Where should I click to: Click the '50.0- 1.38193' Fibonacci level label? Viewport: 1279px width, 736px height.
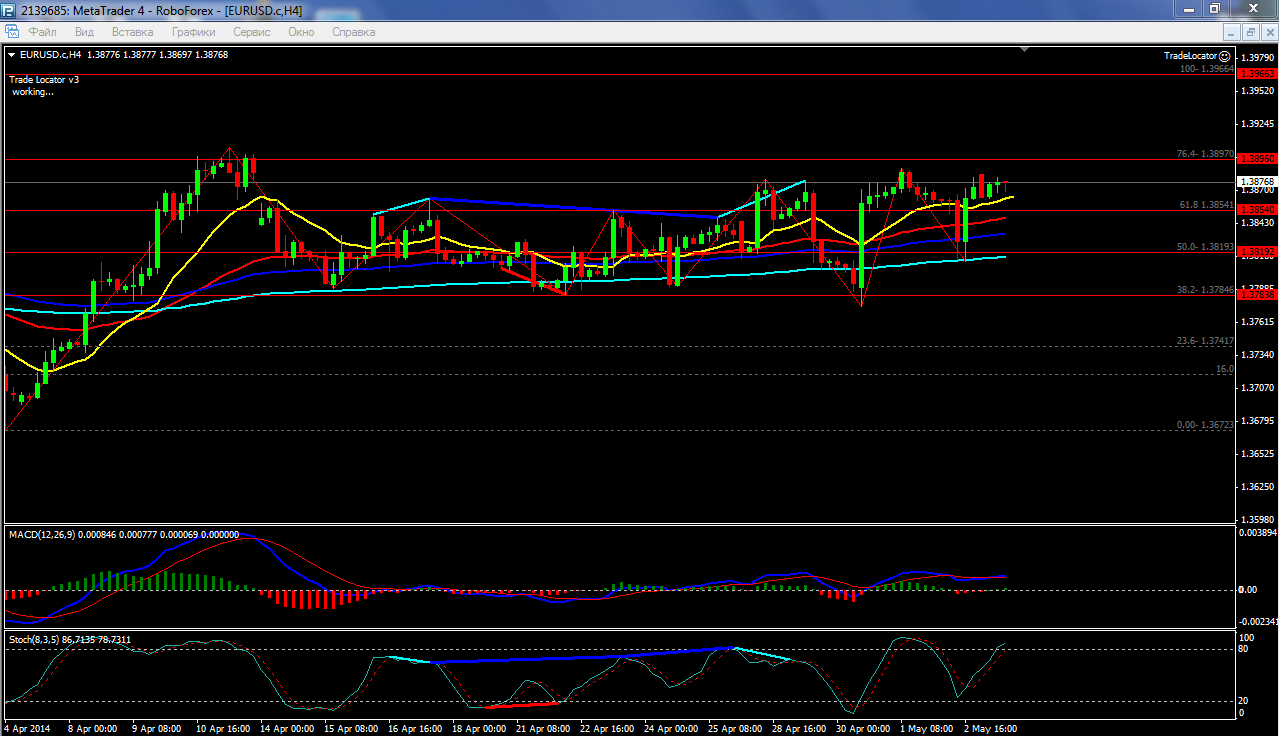tap(1206, 246)
